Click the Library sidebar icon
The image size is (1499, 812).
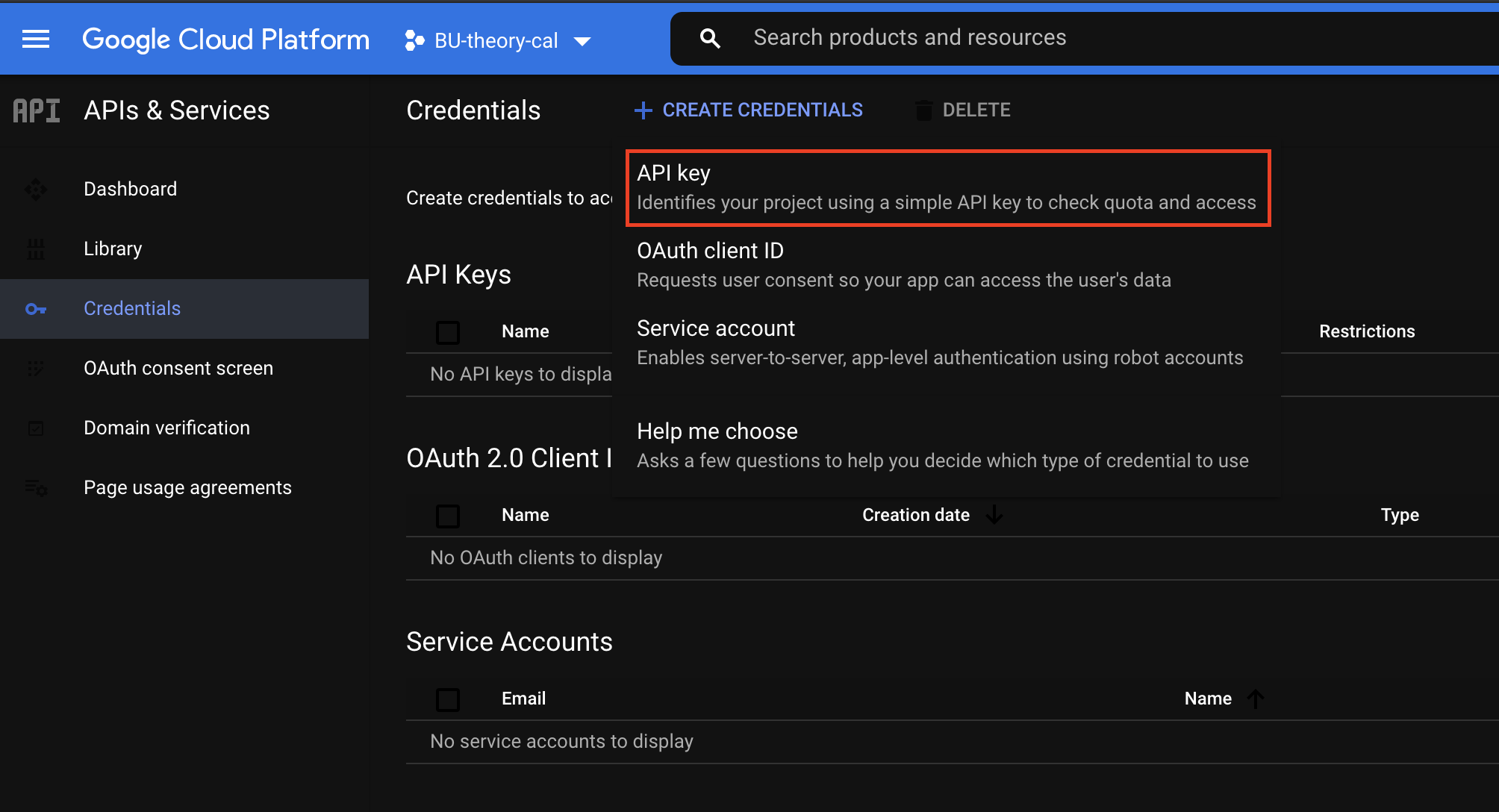click(35, 249)
